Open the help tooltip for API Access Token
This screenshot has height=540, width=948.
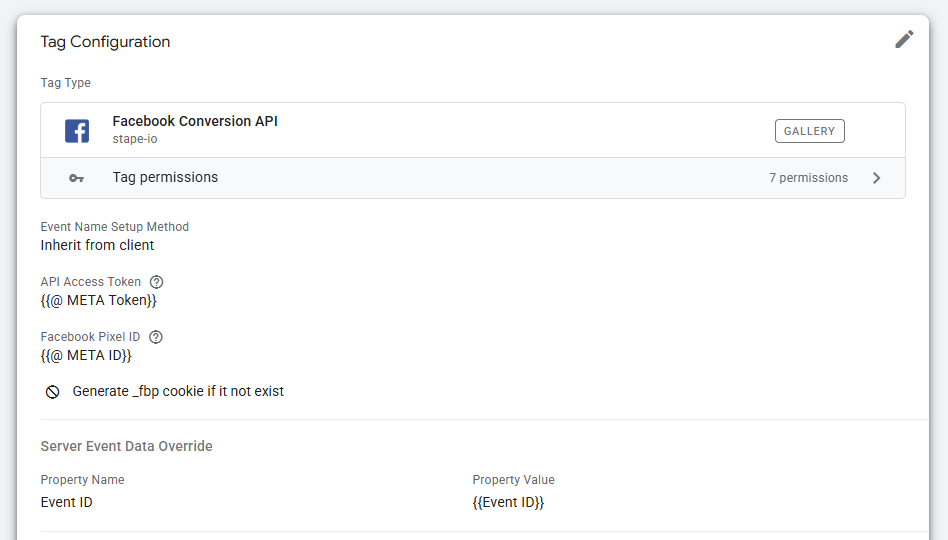tap(156, 282)
